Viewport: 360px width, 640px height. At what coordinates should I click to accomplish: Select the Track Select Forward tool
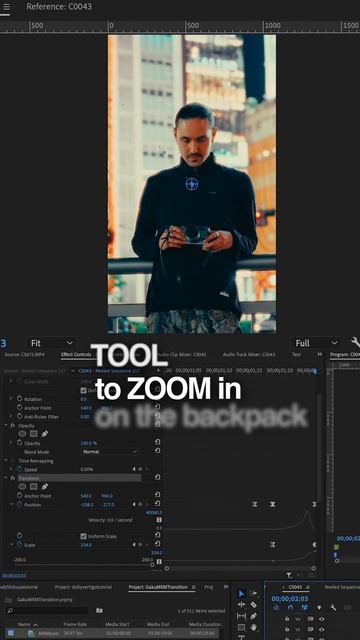[253, 593]
